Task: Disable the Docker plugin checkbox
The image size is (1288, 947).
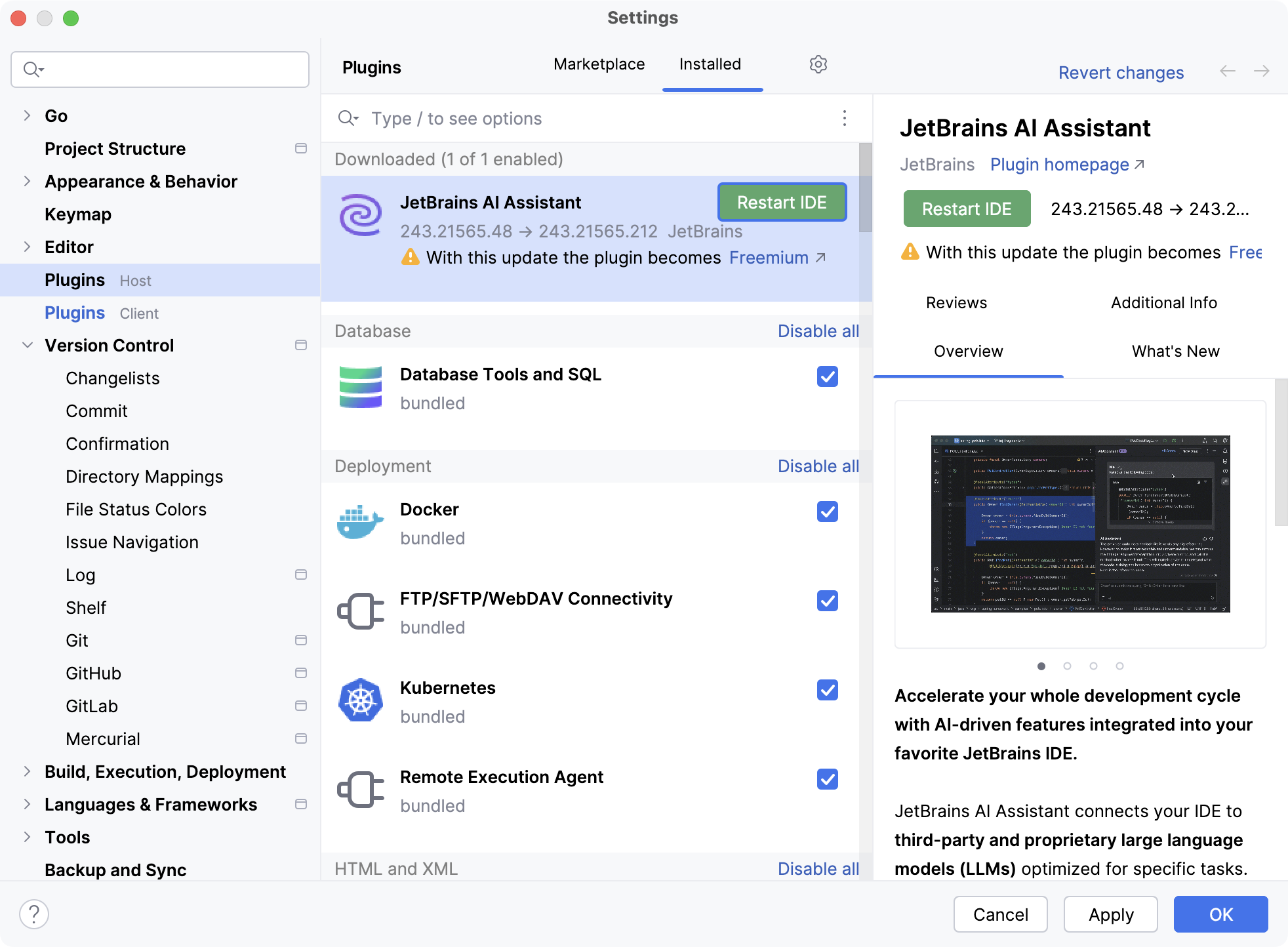Action: pos(828,511)
